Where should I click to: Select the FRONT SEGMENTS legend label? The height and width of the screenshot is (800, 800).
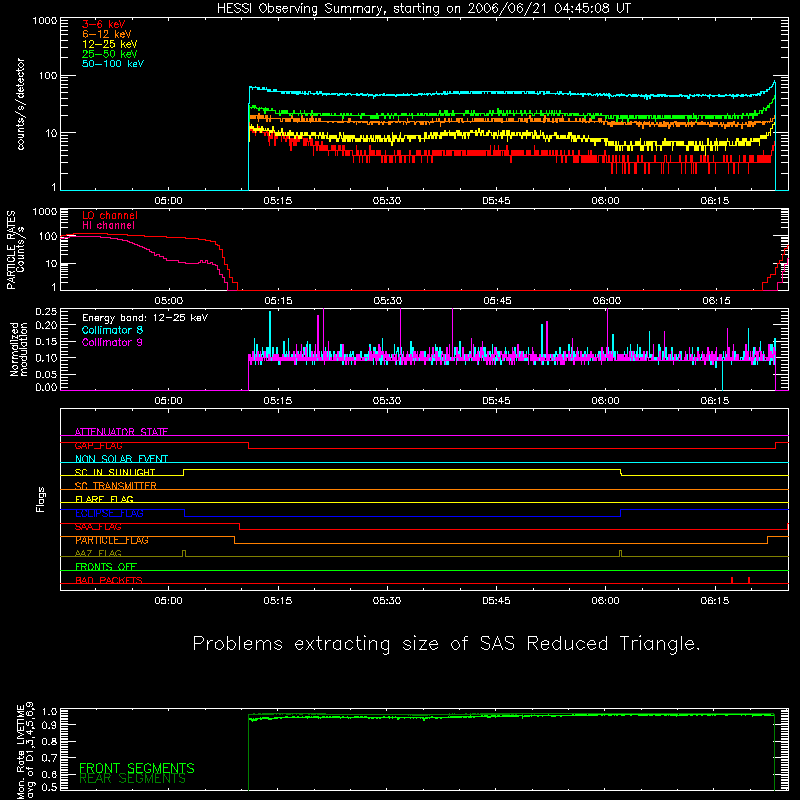[137, 768]
